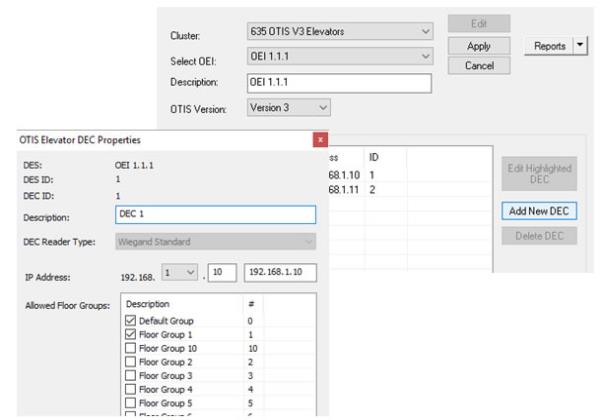Open the Reports dropdown arrow
603x420 pixels.
point(580,46)
